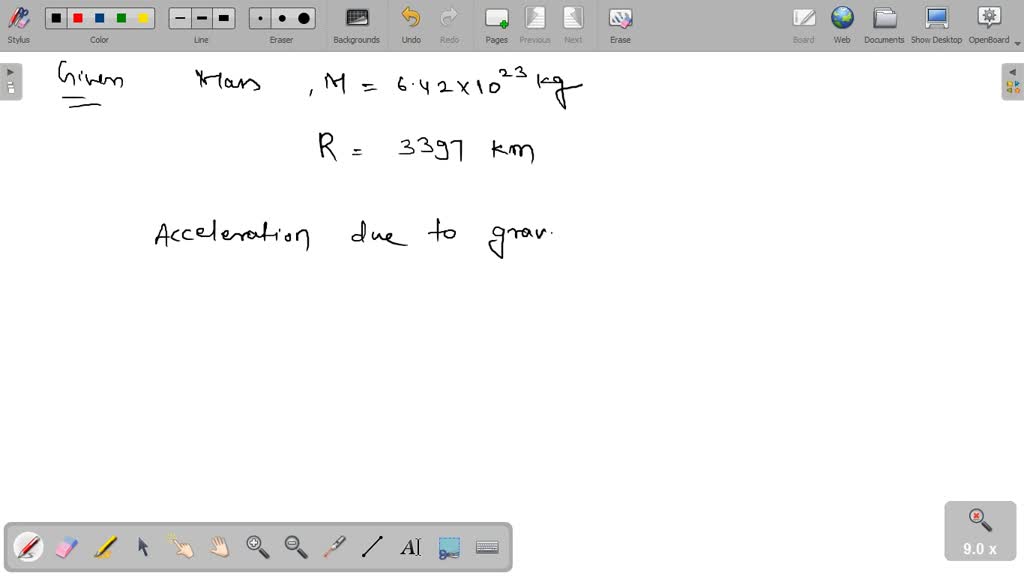Image resolution: width=1024 pixels, height=576 pixels.
Task: Use the capture tool to snip the screen
Action: [x=448, y=547]
